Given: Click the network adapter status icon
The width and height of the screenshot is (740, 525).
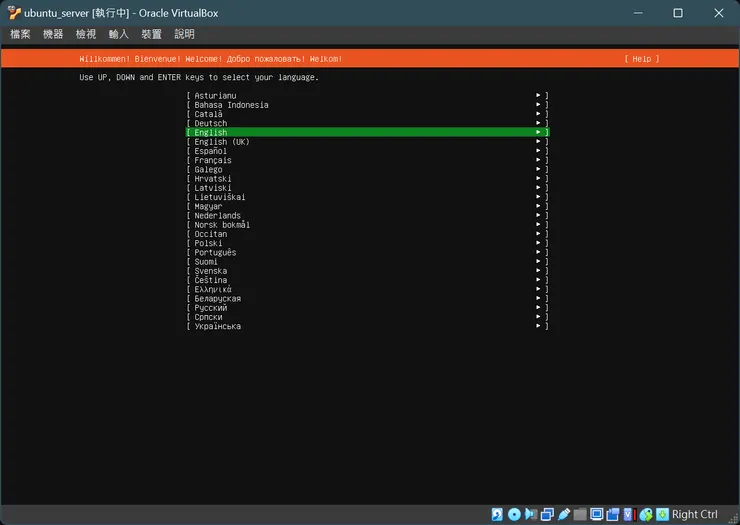Looking at the screenshot, I should point(547,514).
